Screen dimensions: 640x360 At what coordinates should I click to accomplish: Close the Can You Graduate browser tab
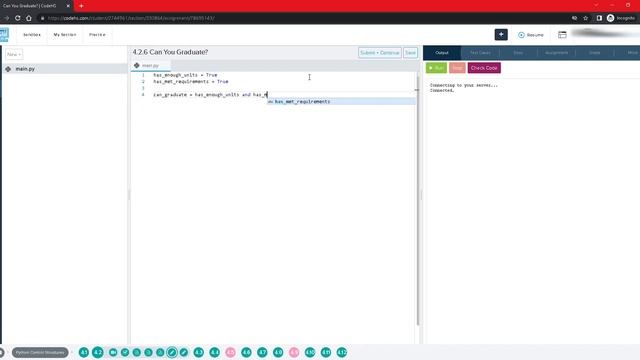click(x=68, y=6)
